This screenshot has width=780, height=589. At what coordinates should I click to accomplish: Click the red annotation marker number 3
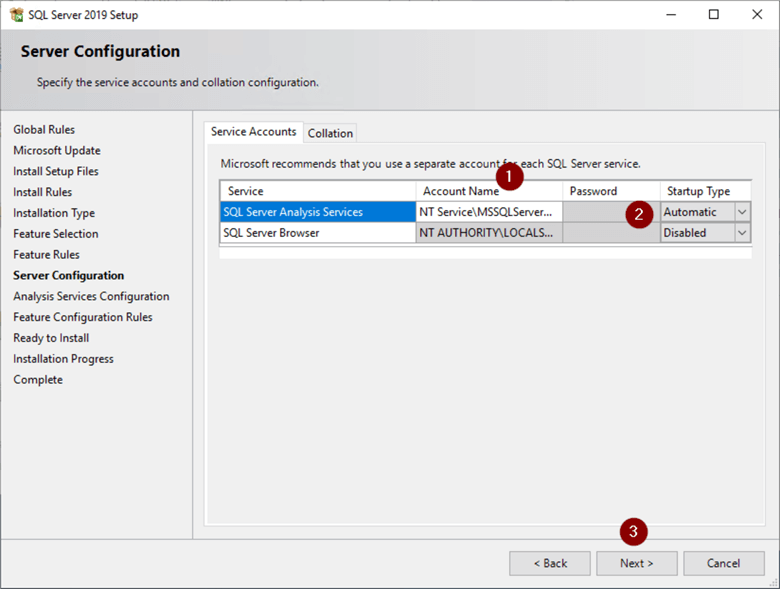click(631, 531)
